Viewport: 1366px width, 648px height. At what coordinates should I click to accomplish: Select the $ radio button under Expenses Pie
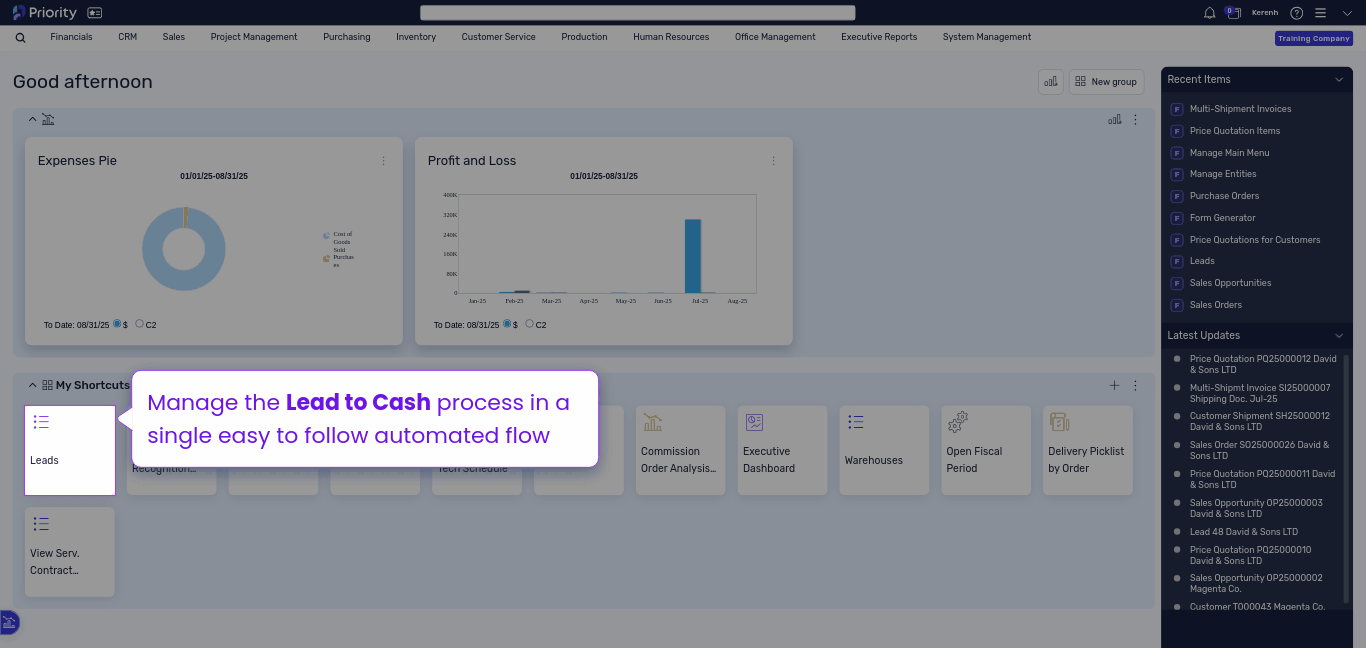[x=117, y=324]
